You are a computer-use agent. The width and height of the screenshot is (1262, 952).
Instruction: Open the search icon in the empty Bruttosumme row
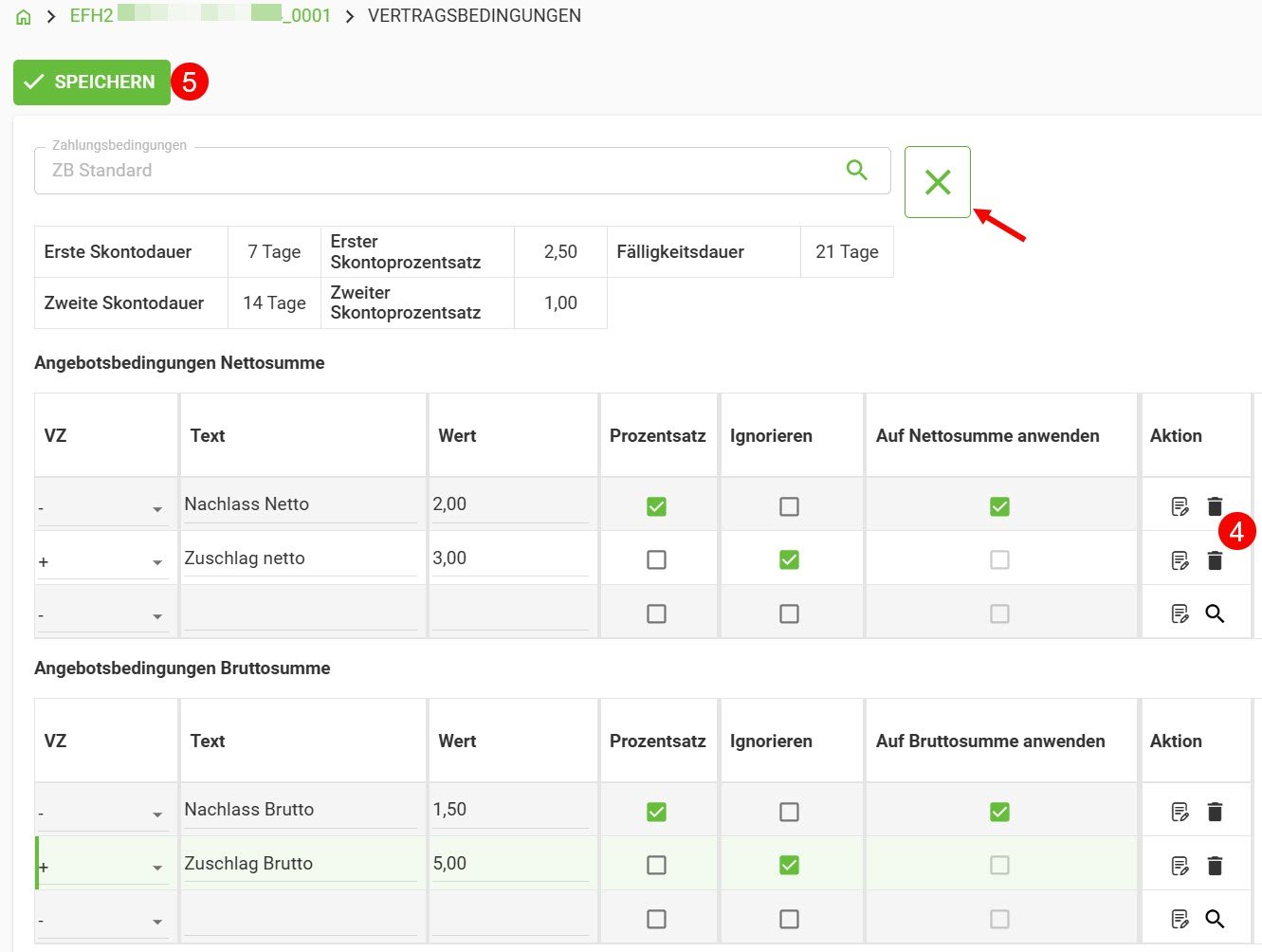pos(1215,918)
